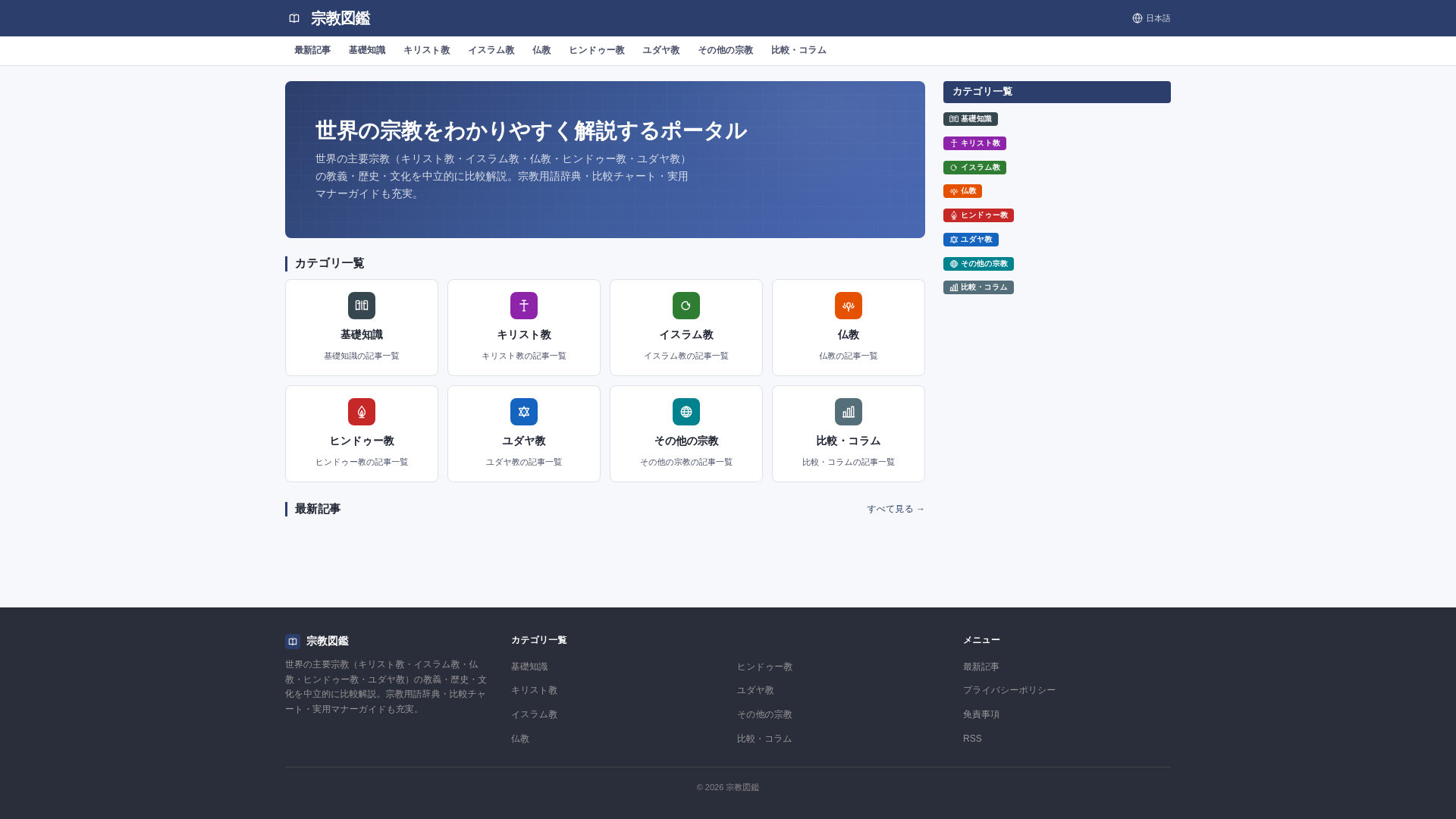
Task: Open the キリスト教 cross card icon
Action: [x=524, y=306]
